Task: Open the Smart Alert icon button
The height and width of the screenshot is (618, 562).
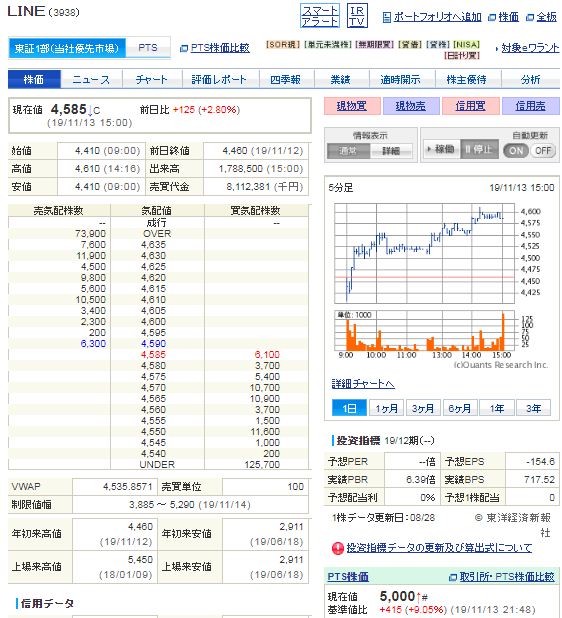Action: 320,16
